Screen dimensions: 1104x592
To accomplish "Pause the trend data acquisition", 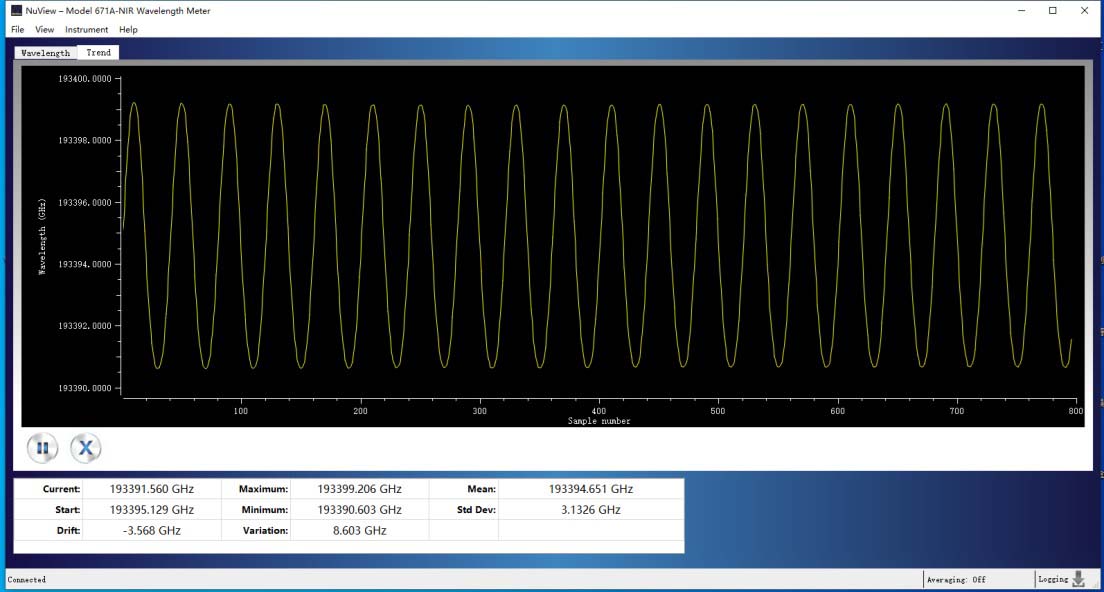I will pyautogui.click(x=42, y=449).
